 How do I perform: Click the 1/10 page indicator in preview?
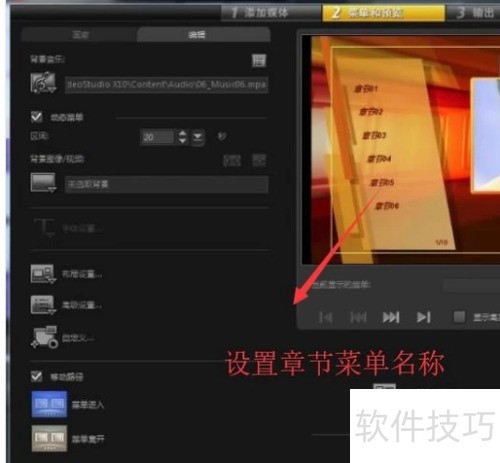441,242
